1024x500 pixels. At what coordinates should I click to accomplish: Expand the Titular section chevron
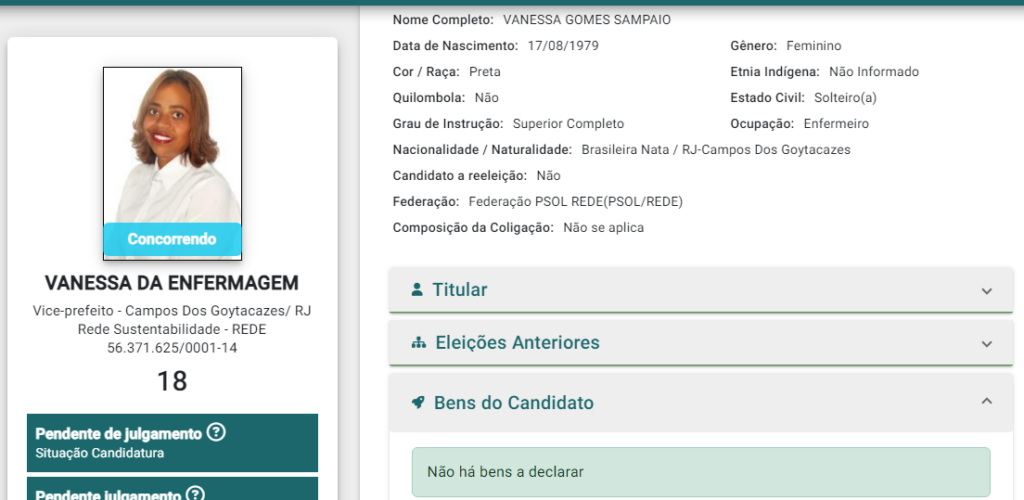point(986,291)
